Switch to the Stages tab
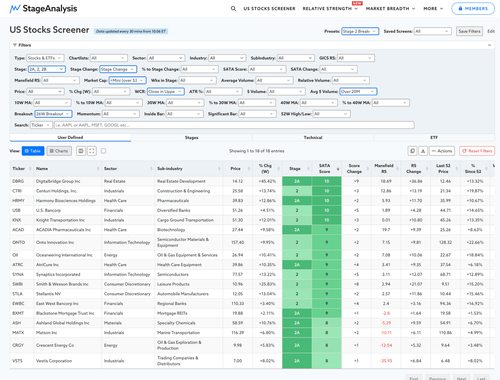 pos(192,137)
